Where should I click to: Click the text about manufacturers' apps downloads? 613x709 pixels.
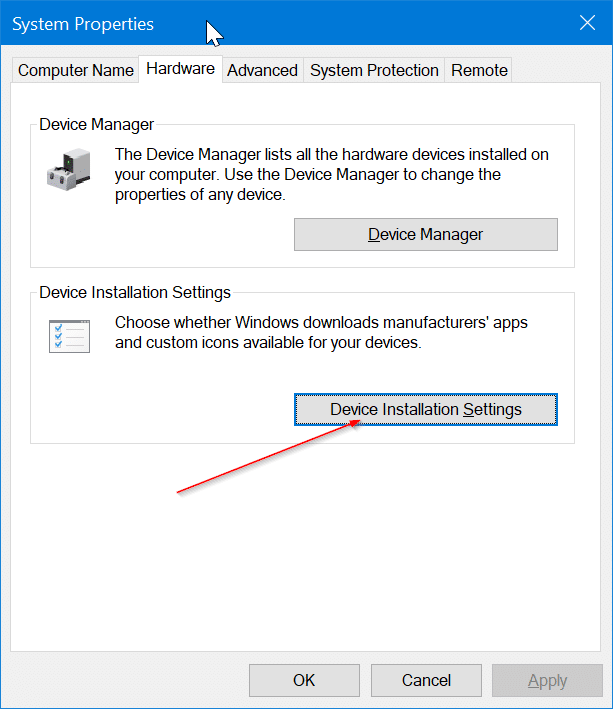click(321, 332)
